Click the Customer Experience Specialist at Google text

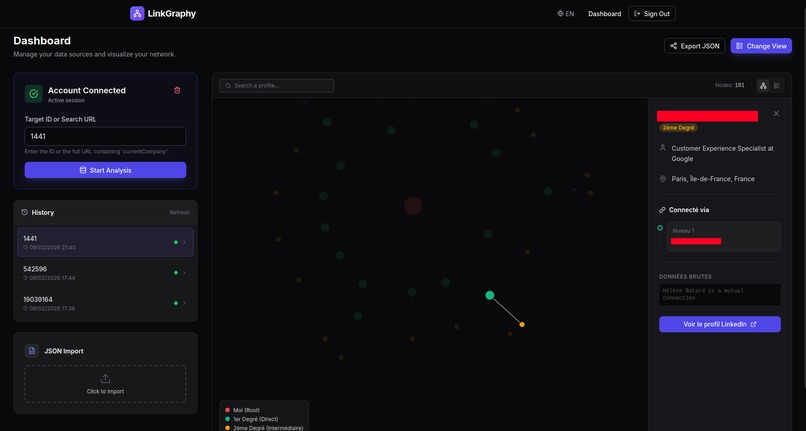click(722, 153)
